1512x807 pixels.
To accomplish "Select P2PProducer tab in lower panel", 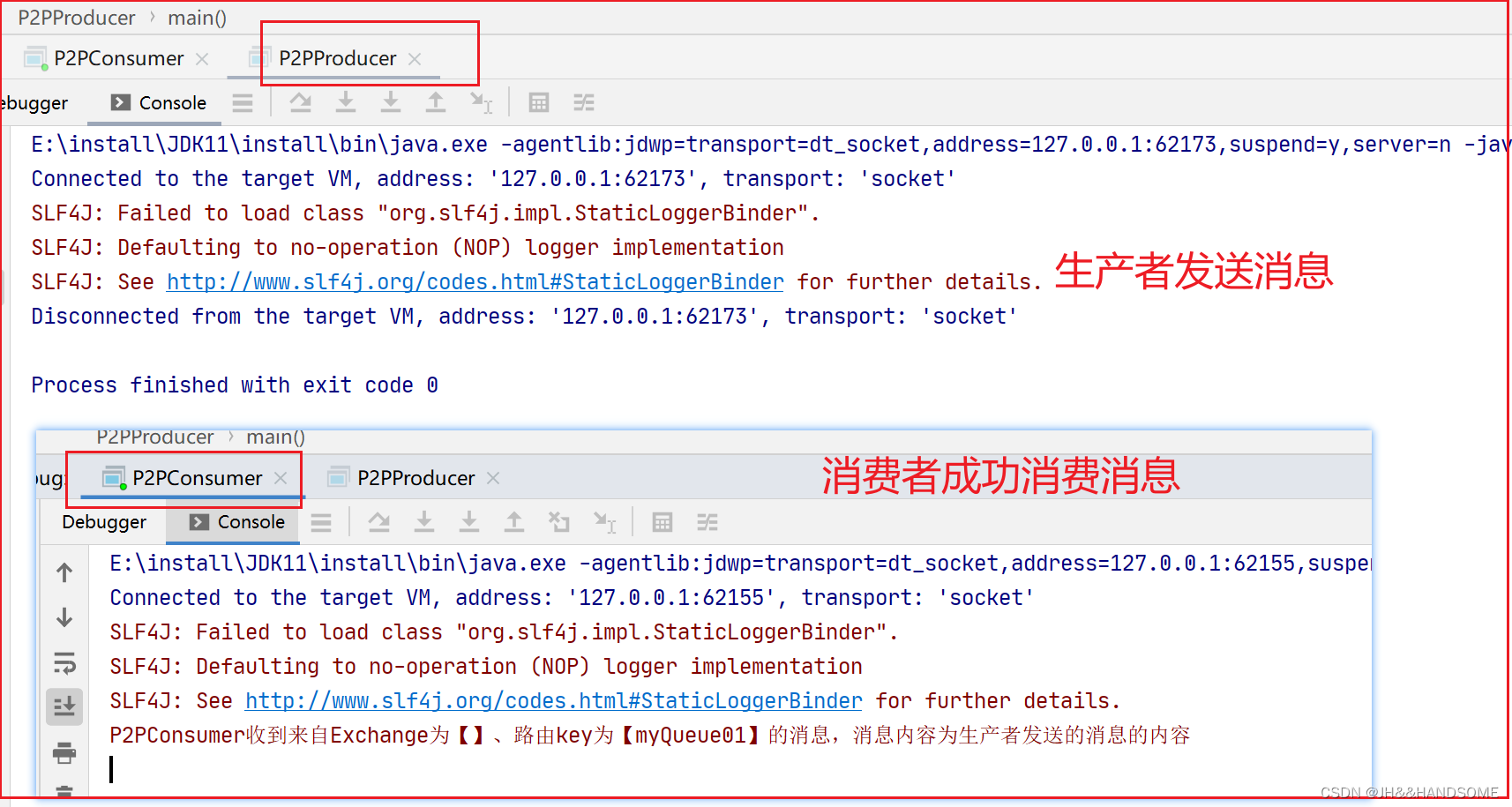I will click(x=415, y=478).
